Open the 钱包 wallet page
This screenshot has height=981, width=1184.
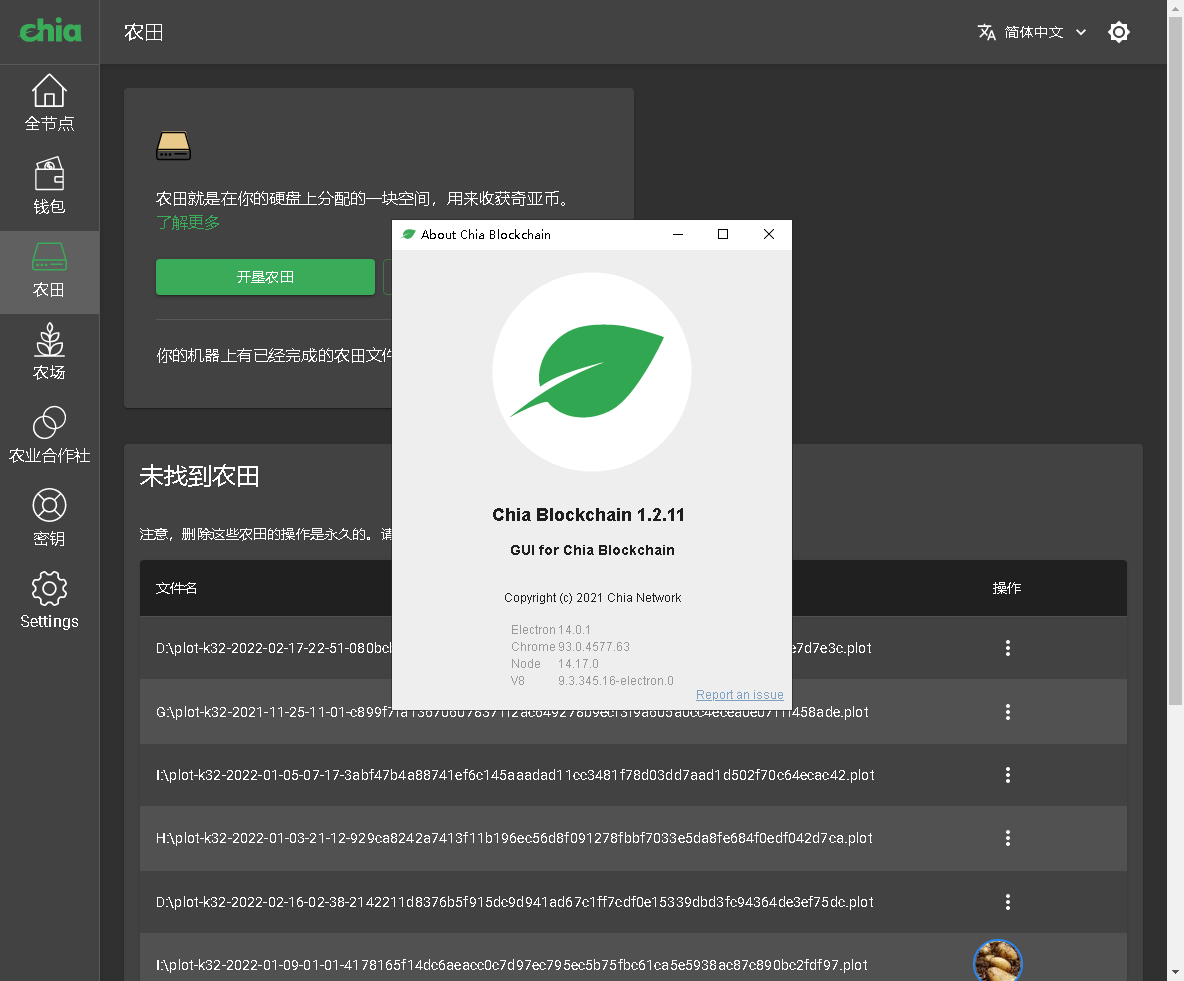click(49, 187)
